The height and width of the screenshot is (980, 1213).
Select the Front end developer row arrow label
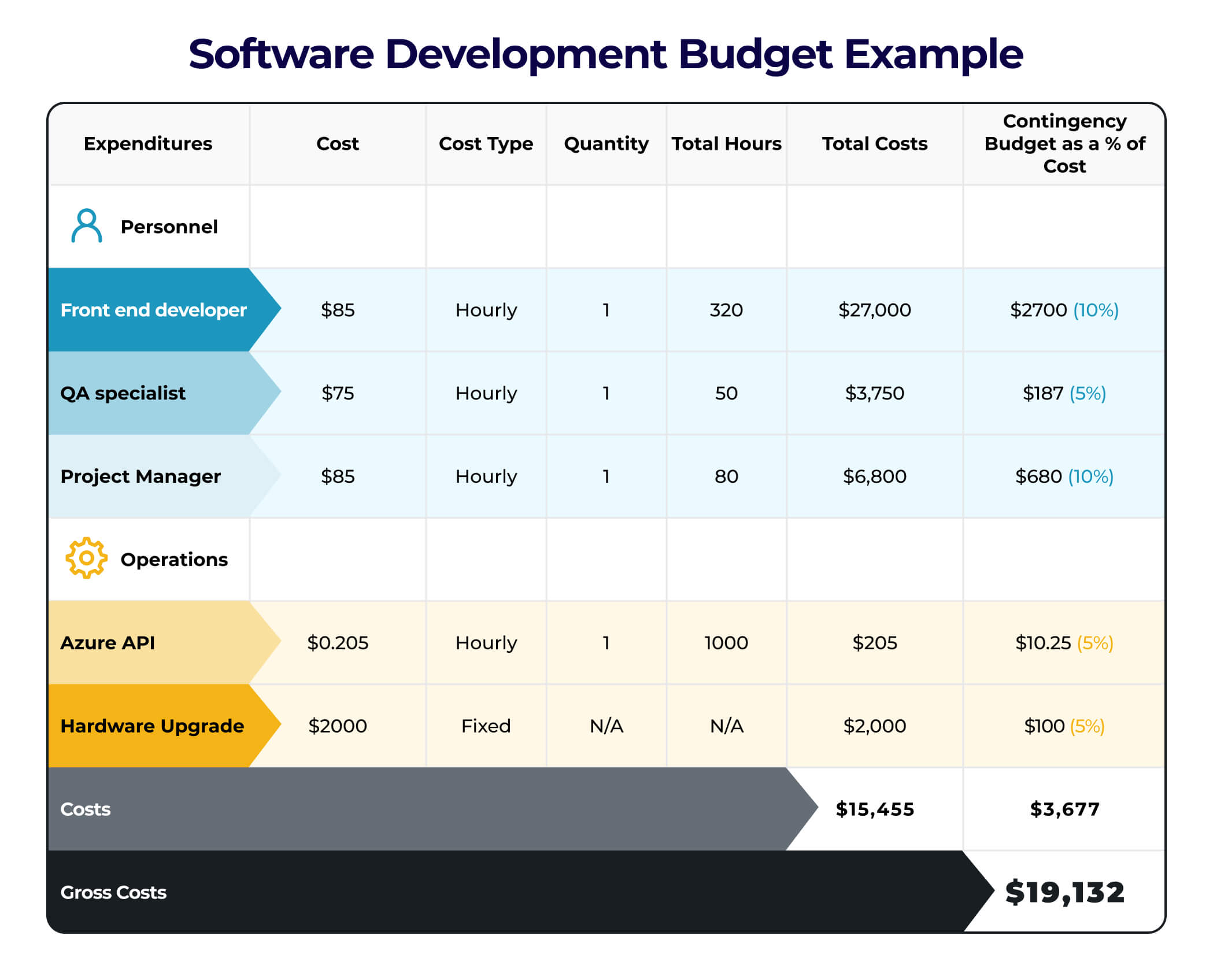pos(153,310)
